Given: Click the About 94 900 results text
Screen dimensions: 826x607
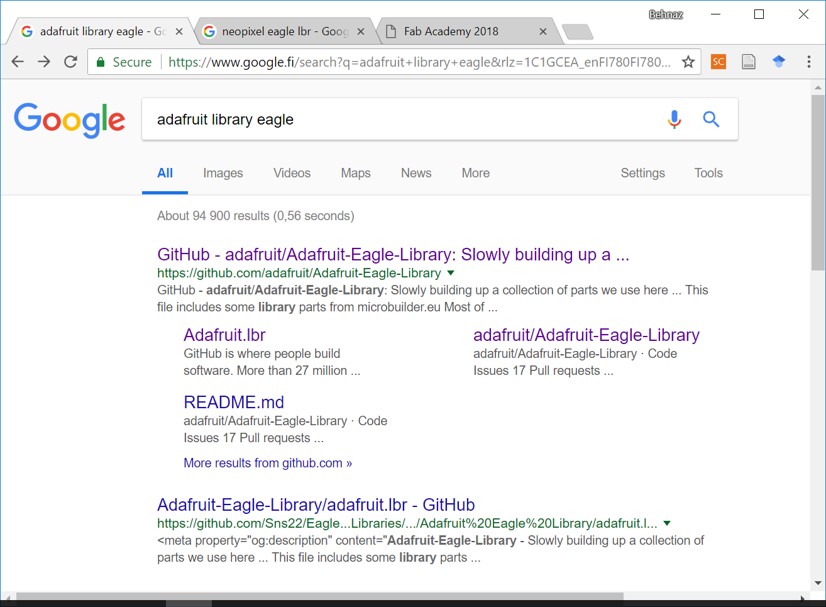Looking at the screenshot, I should pyautogui.click(x=255, y=216).
